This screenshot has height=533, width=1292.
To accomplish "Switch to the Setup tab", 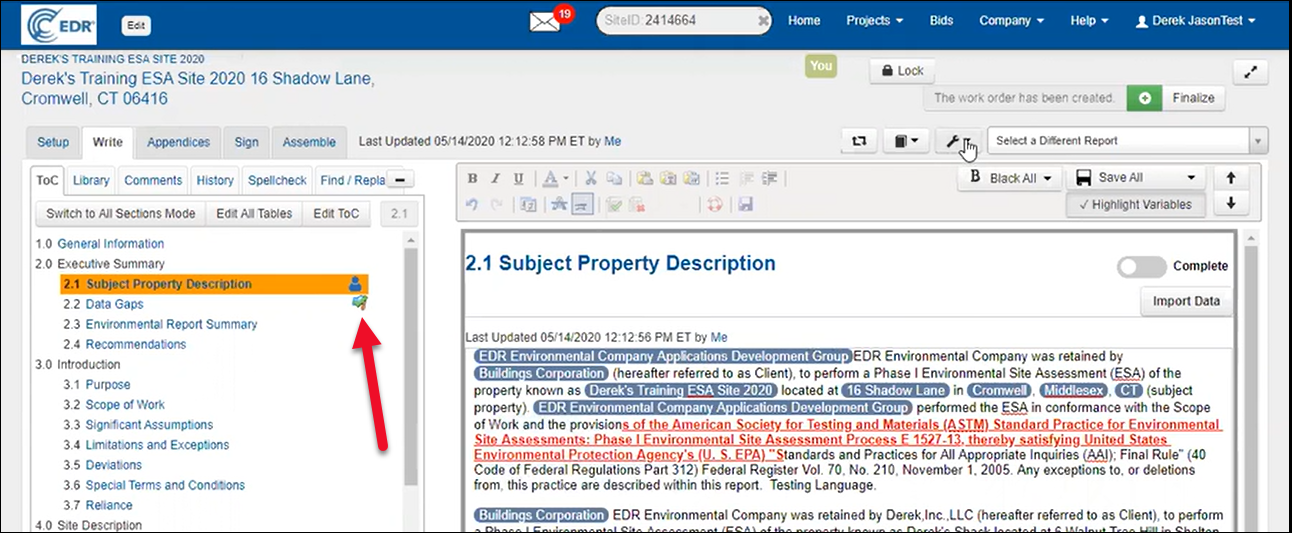I will [x=53, y=142].
